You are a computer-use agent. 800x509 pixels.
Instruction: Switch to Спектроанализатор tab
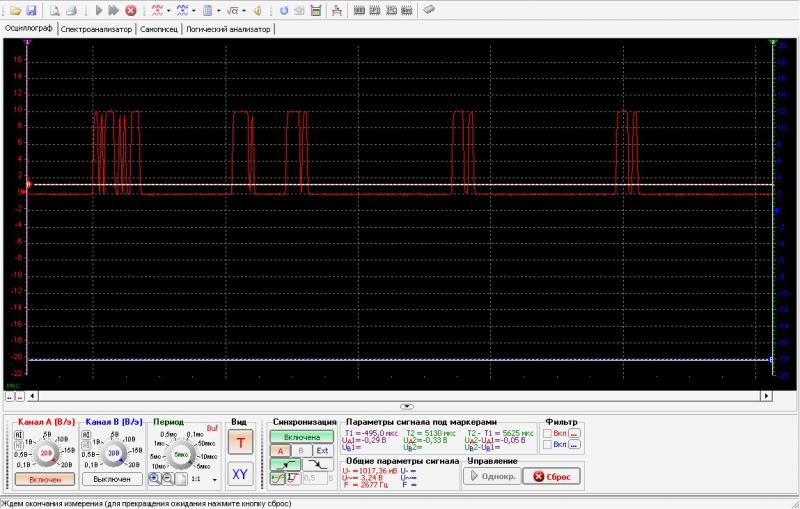(x=96, y=29)
